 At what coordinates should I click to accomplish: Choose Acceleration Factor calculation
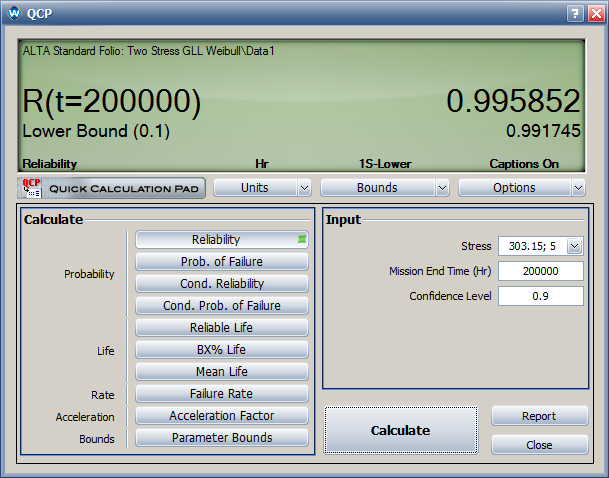click(x=222, y=415)
